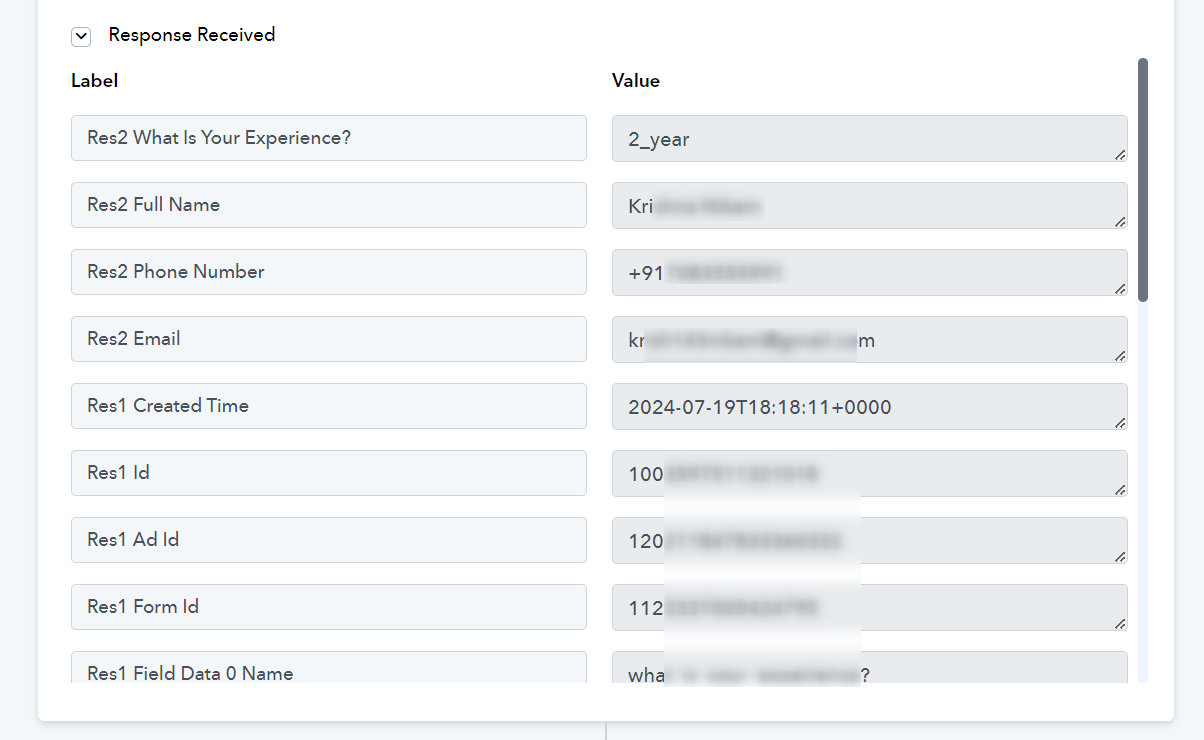1204x740 pixels.
Task: Select the Res2 Email label field
Action: (x=329, y=339)
